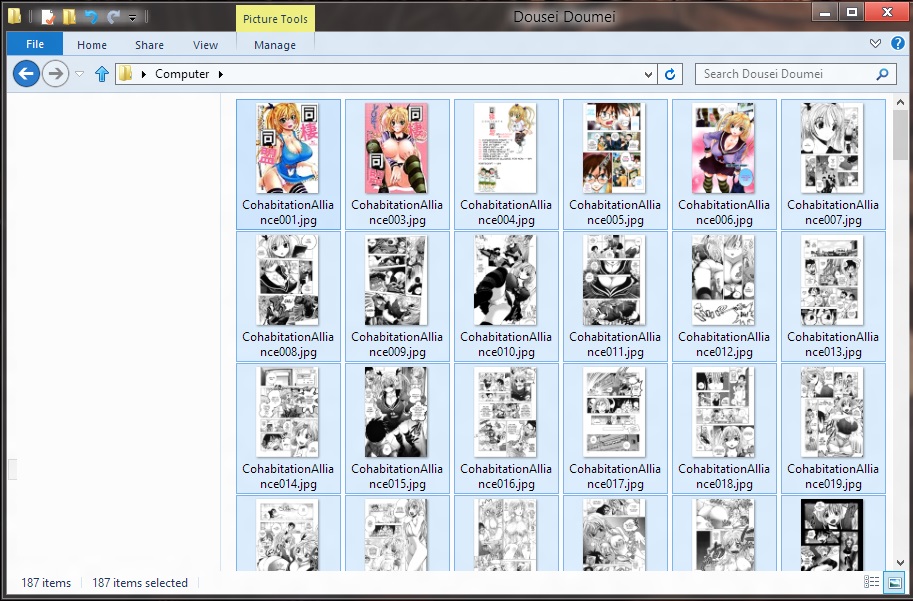Image resolution: width=913 pixels, height=601 pixels.
Task: Expand the breadcrumb arrow before Computer
Action: pyautogui.click(x=143, y=74)
